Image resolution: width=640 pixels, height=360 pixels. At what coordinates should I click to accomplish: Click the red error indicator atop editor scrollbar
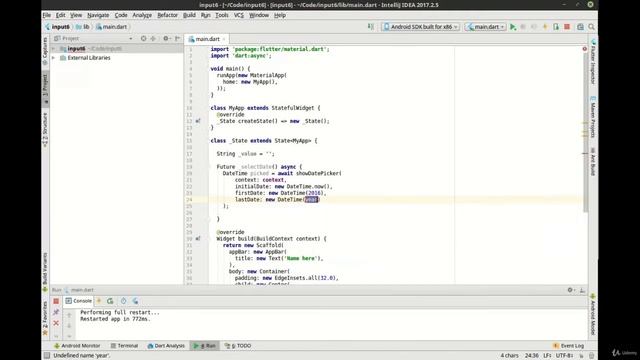coord(584,49)
